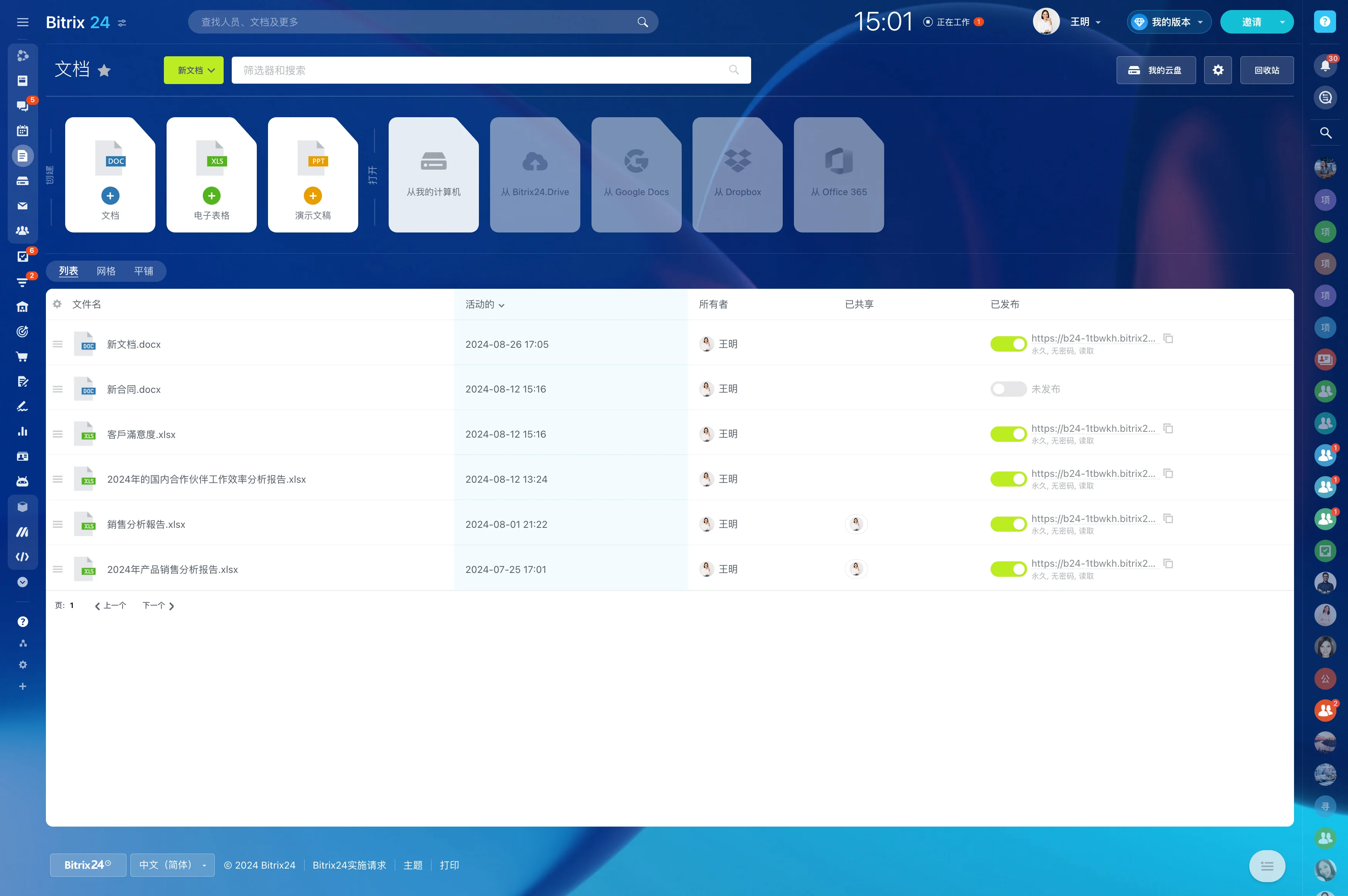The image size is (1348, 896).
Task: Open the 回收站 recycle bin
Action: [1267, 70]
